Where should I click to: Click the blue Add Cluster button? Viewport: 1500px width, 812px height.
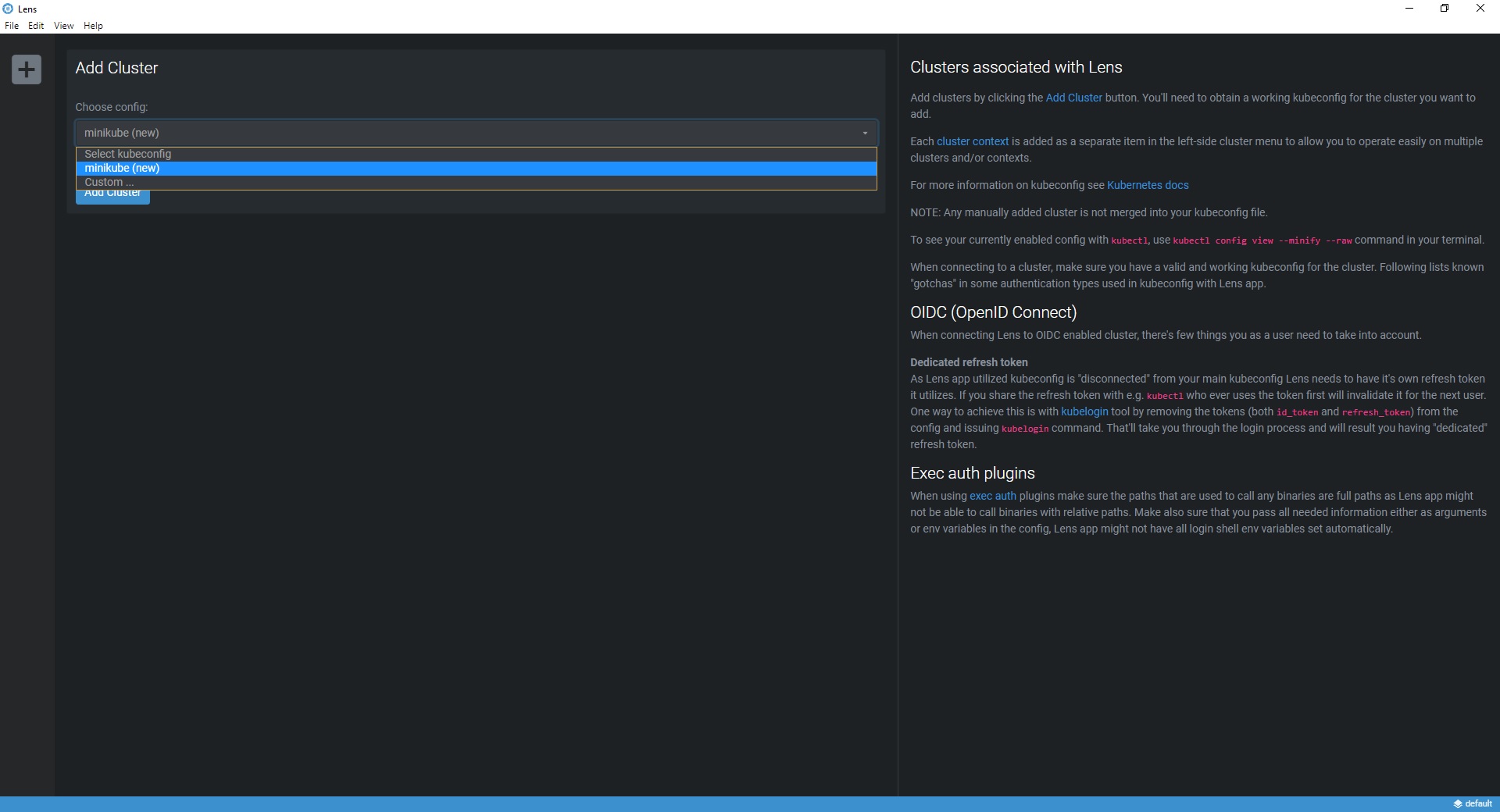(112, 196)
